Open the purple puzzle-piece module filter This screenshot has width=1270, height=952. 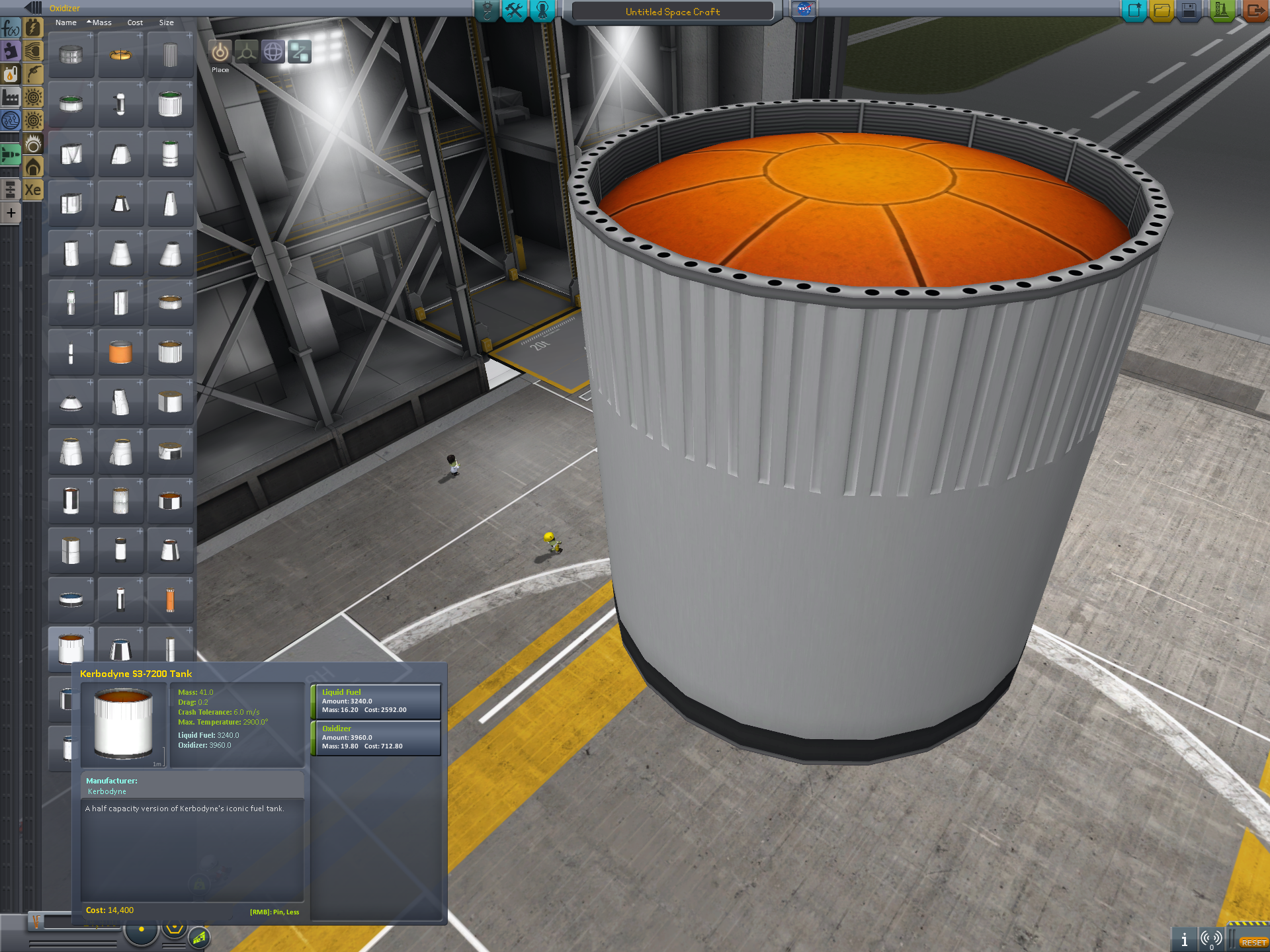coord(11,52)
